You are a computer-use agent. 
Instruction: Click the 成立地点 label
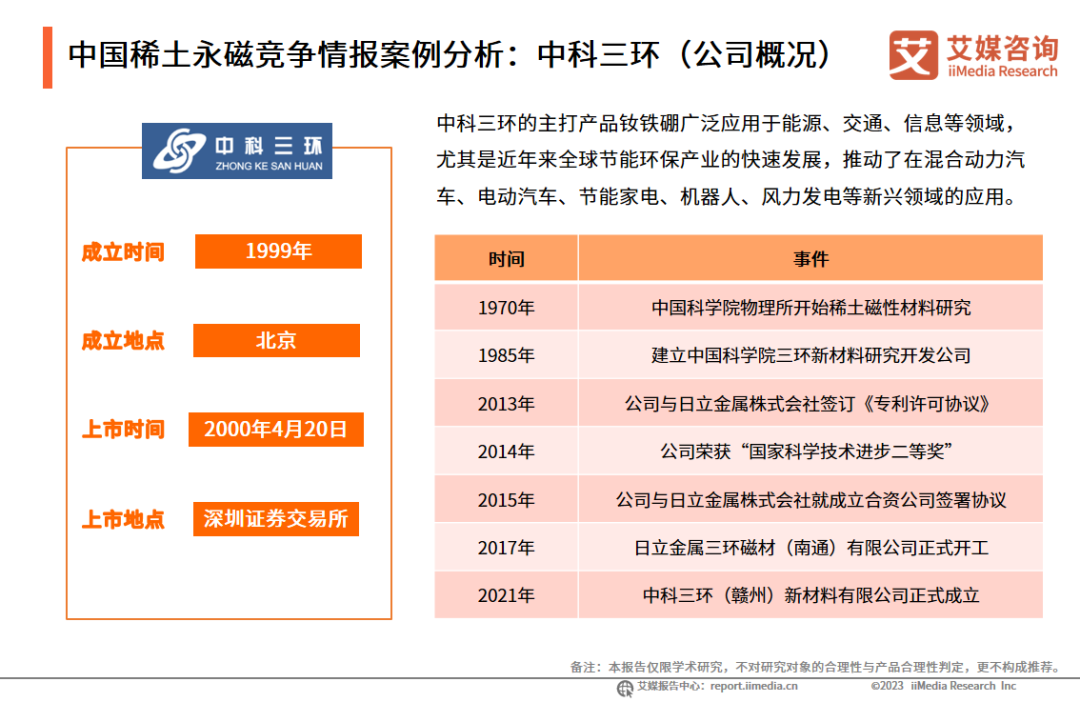coord(123,340)
